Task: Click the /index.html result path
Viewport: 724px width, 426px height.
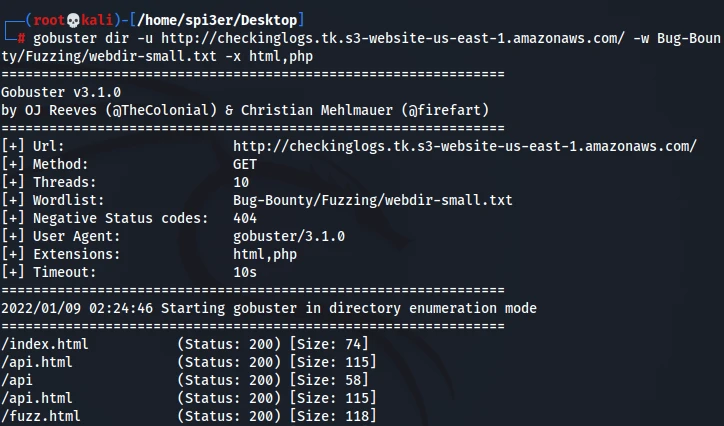Action: (x=45, y=344)
